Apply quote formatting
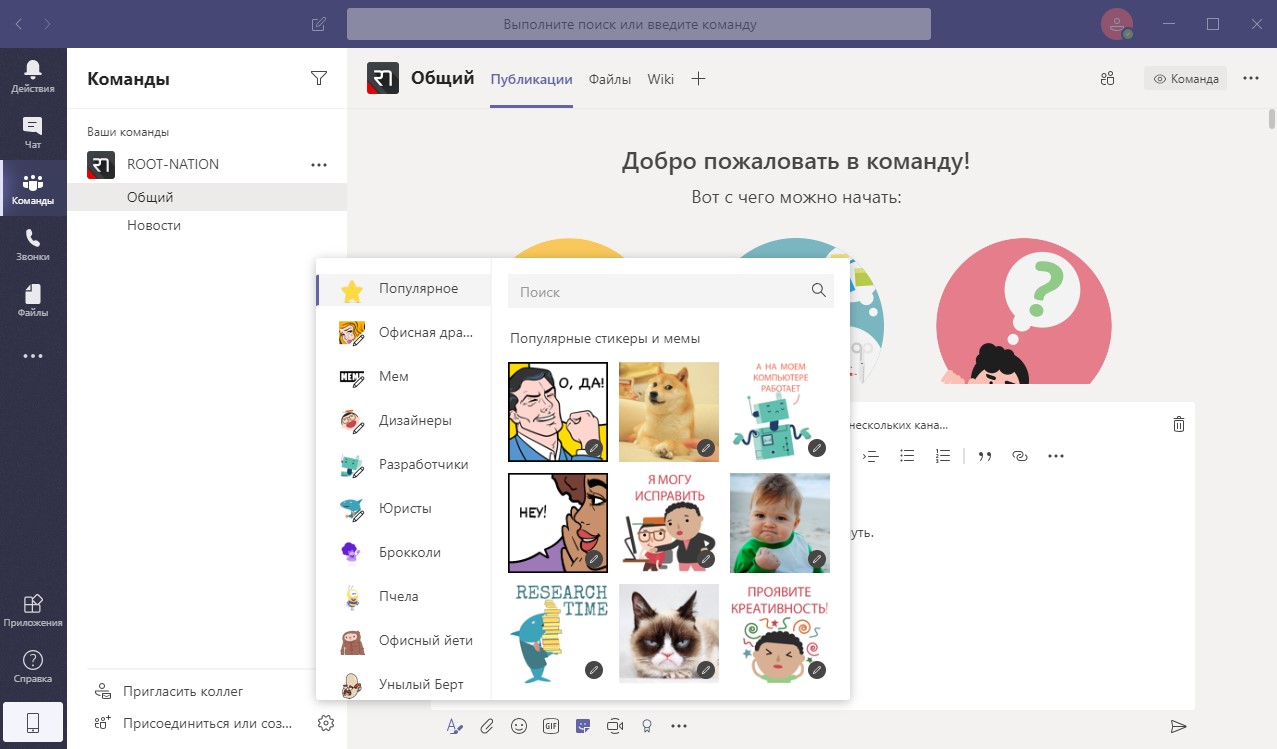The image size is (1277, 749). tap(985, 456)
